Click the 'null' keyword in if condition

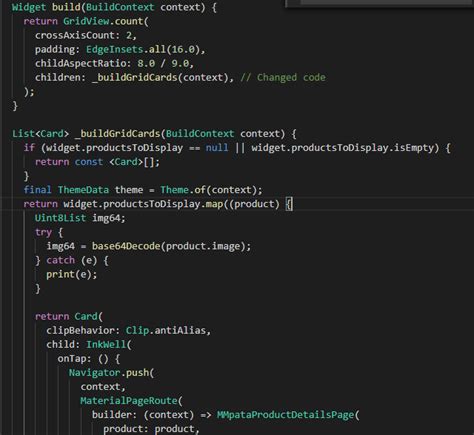pos(217,148)
